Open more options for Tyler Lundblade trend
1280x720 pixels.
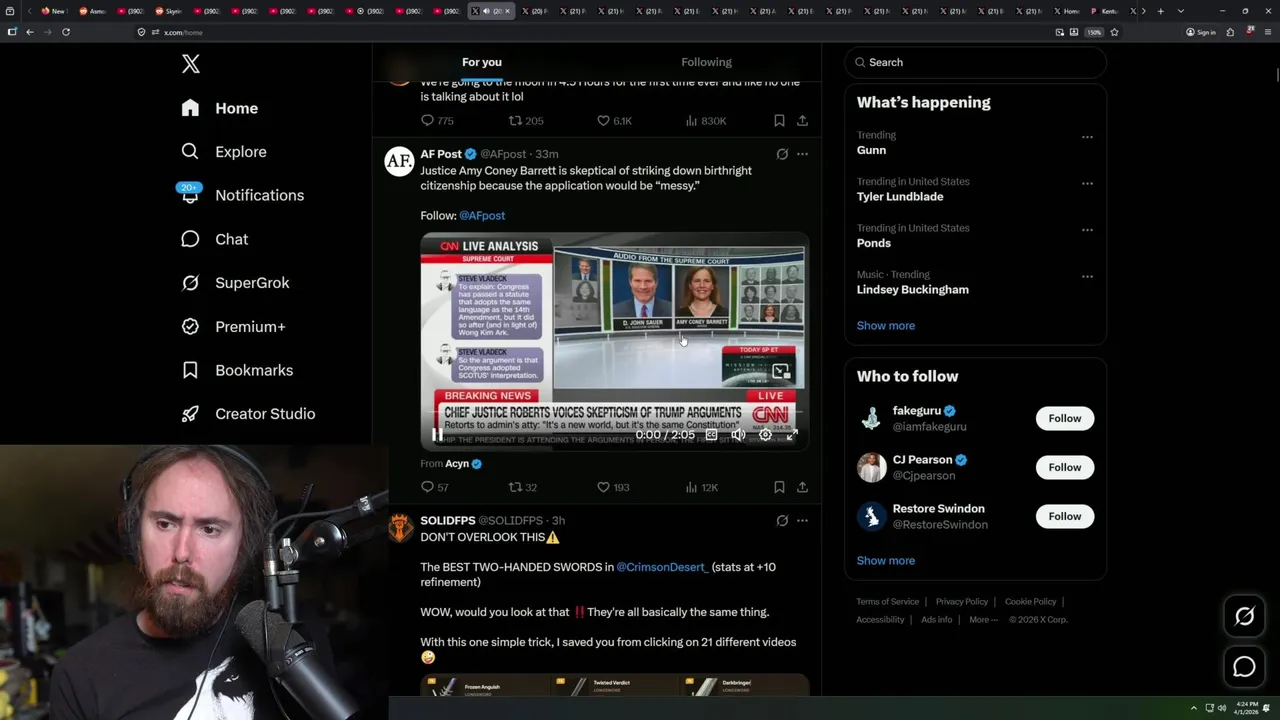[1087, 184]
